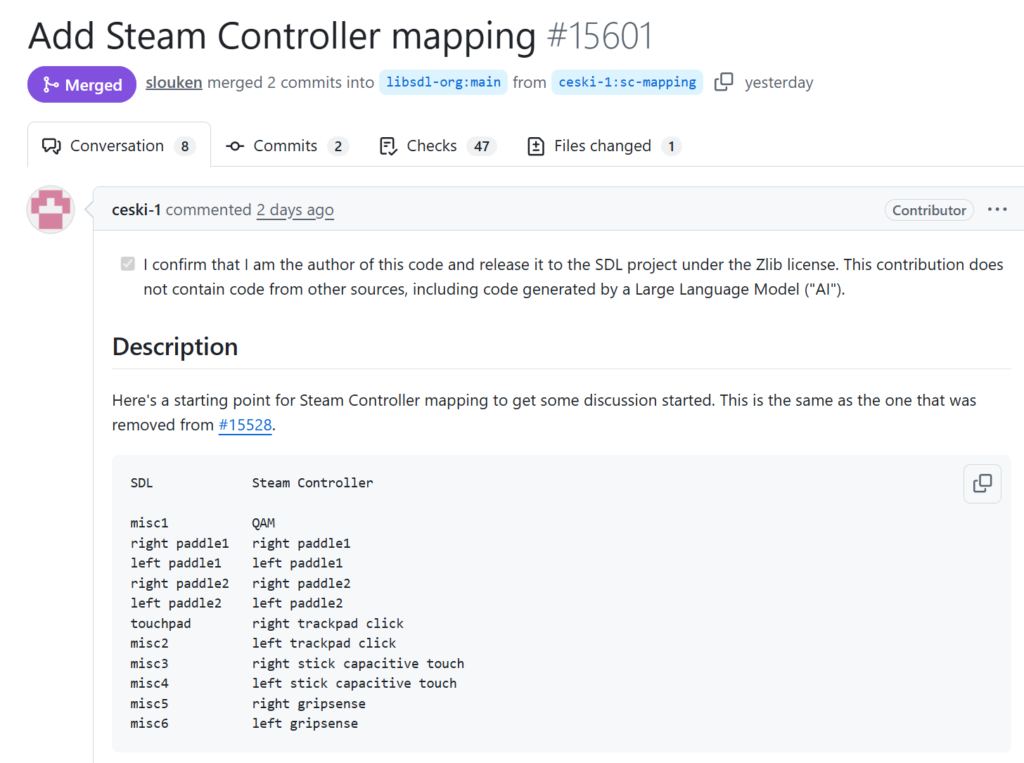Viewport: 1024px width, 763px height.
Task: Toggle the authorship confirmation checkbox
Action: coord(128,264)
